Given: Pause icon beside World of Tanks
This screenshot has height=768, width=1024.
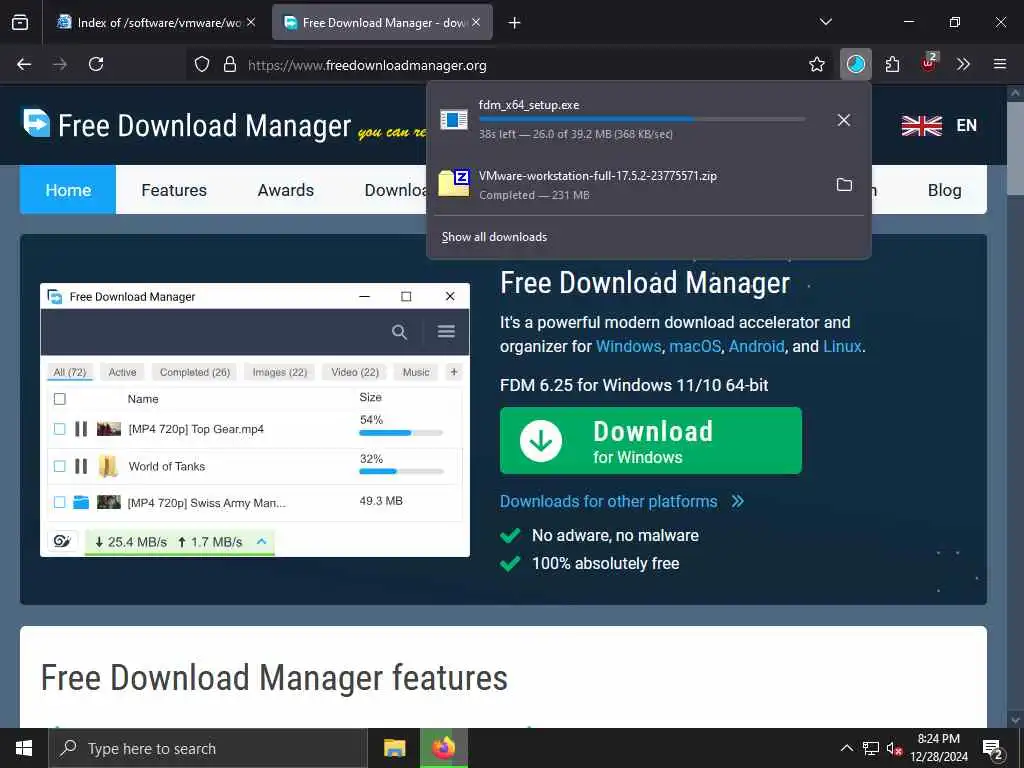Looking at the screenshot, I should [81, 466].
